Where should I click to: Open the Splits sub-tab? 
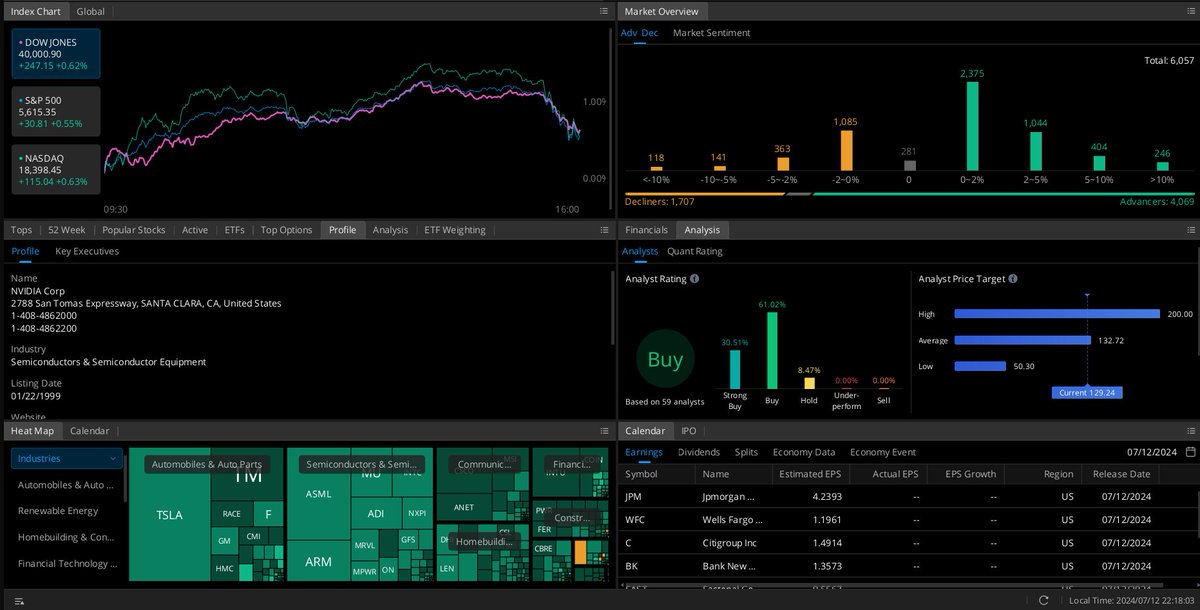746,452
